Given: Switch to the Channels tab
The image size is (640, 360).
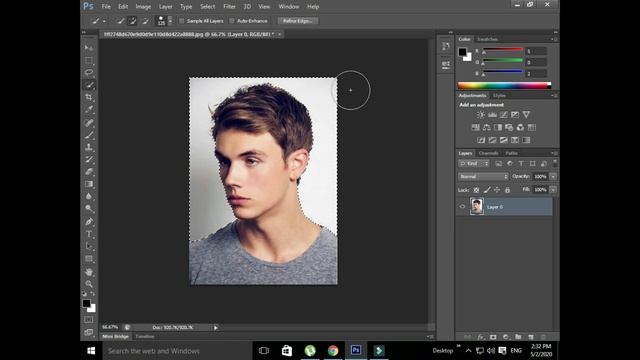Looking at the screenshot, I should pos(489,153).
